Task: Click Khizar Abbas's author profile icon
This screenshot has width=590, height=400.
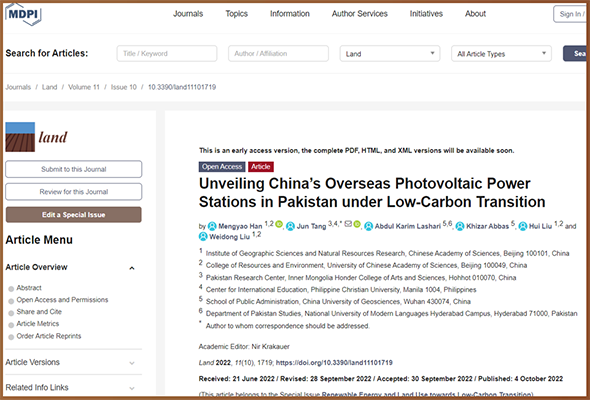Action: [x=460, y=226]
